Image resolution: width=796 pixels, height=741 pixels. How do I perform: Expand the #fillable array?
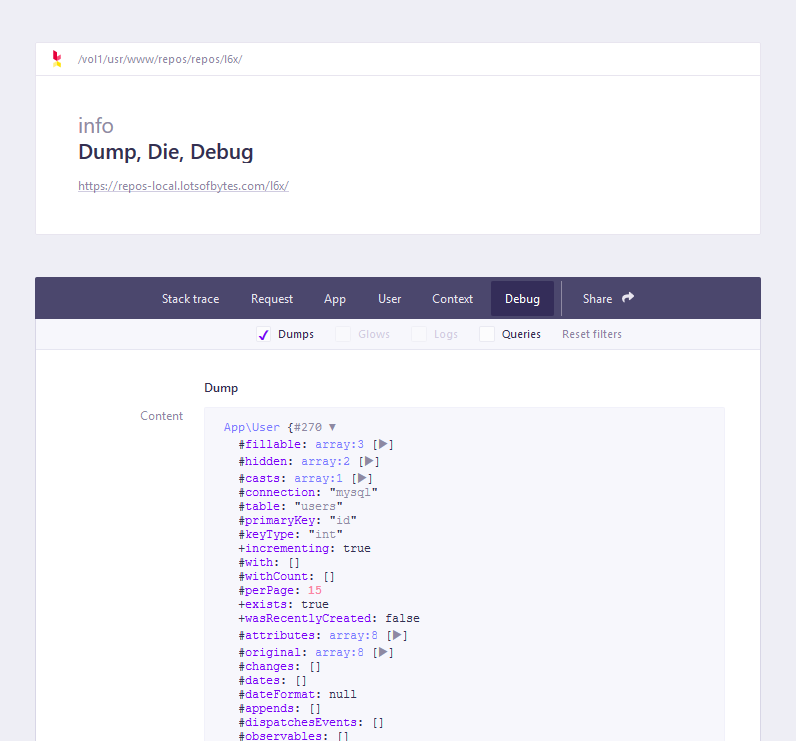[x=384, y=444]
